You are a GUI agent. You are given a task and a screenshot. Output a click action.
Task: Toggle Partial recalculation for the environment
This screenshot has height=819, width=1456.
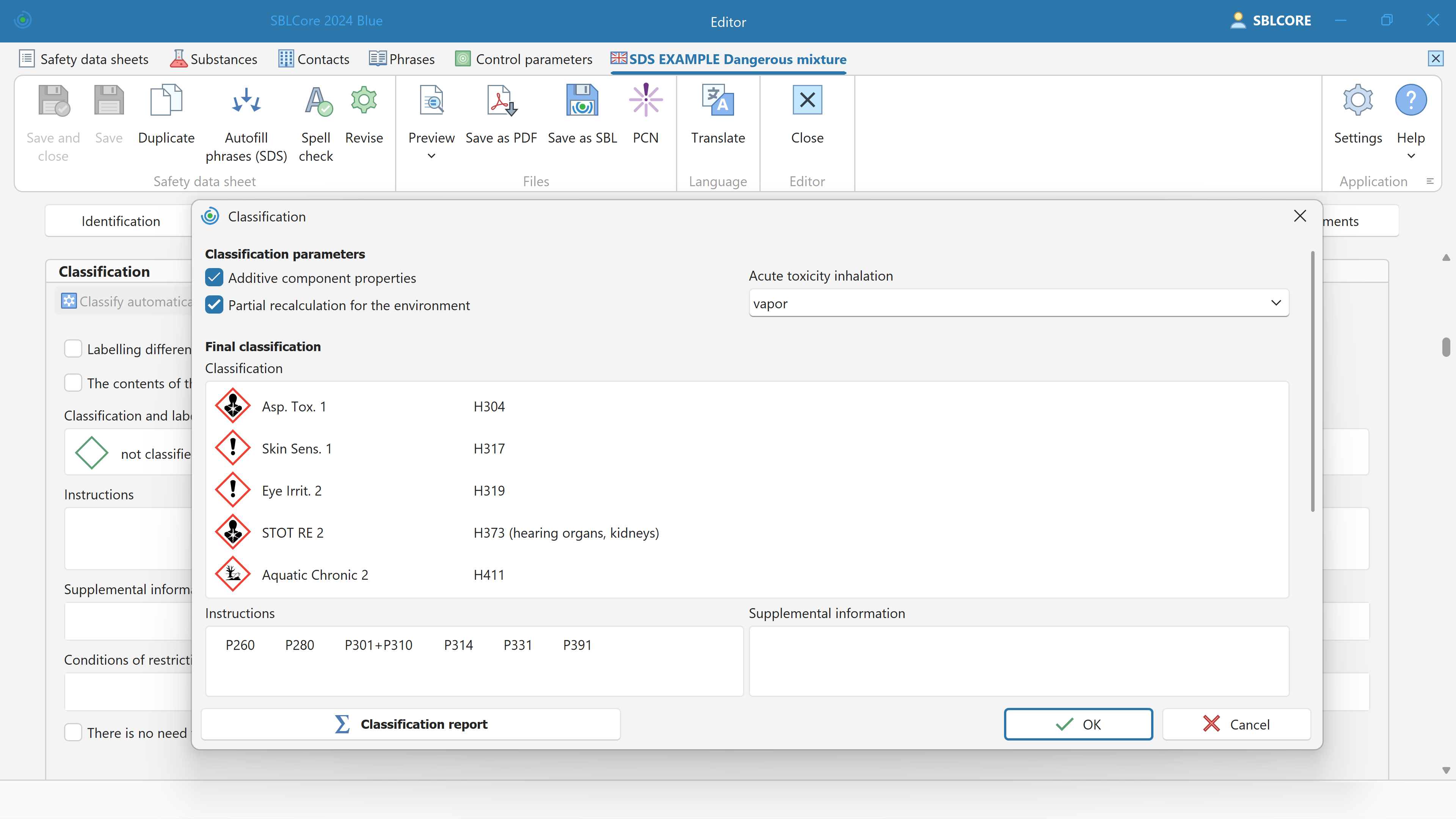pyautogui.click(x=214, y=304)
